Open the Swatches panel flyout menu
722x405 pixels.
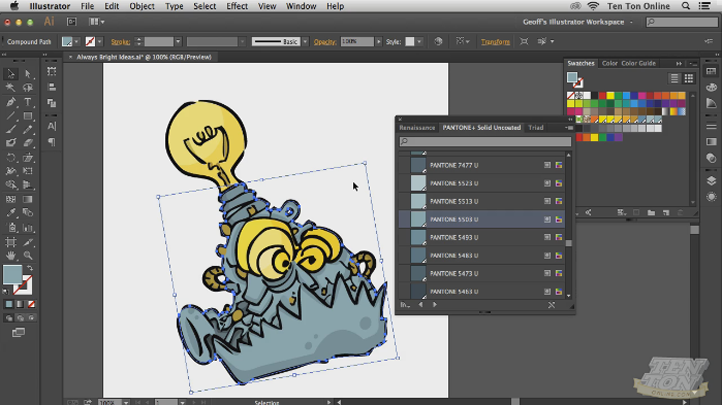point(693,64)
